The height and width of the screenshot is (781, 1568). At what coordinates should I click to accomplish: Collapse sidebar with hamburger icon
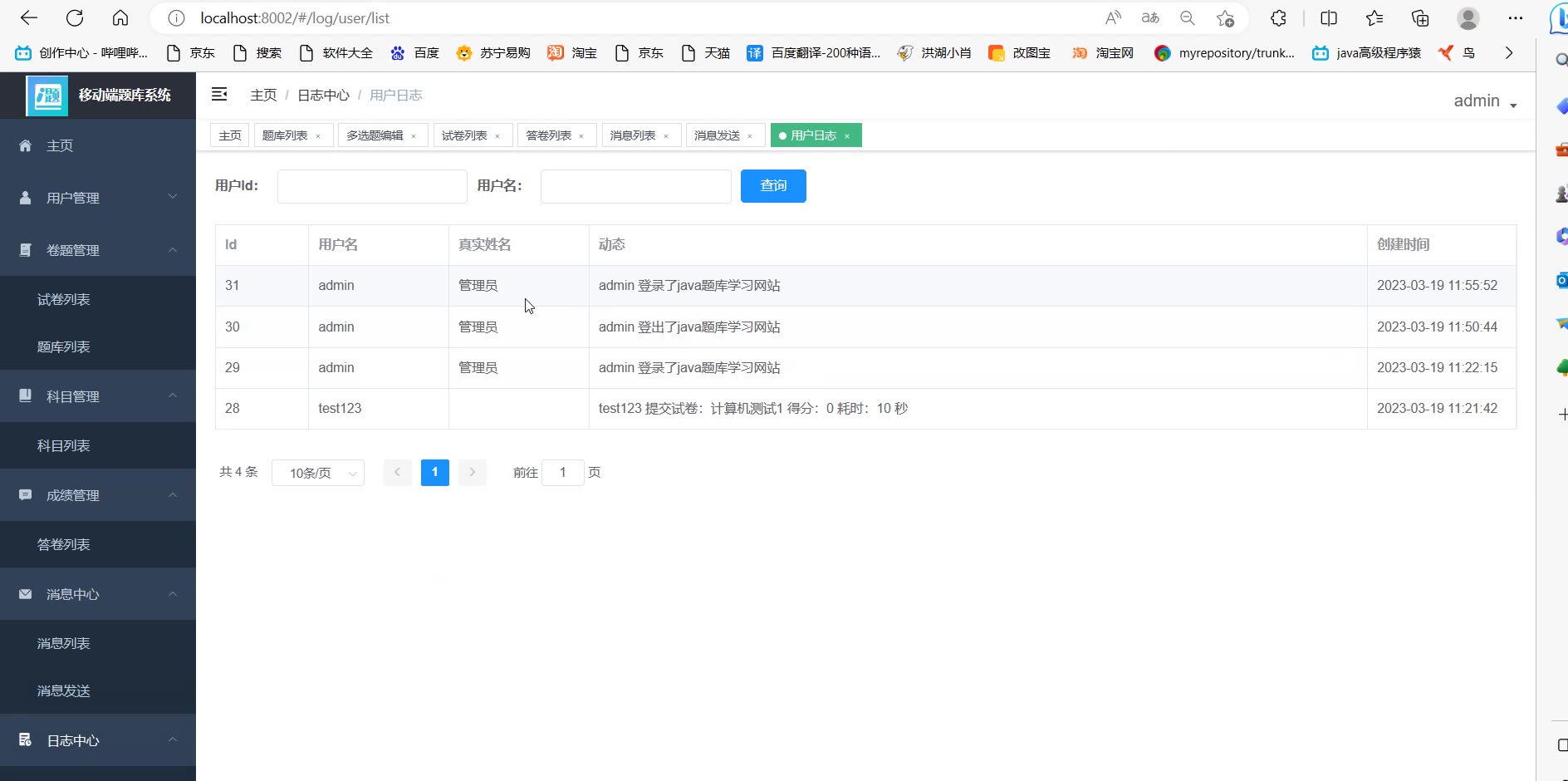[x=219, y=95]
